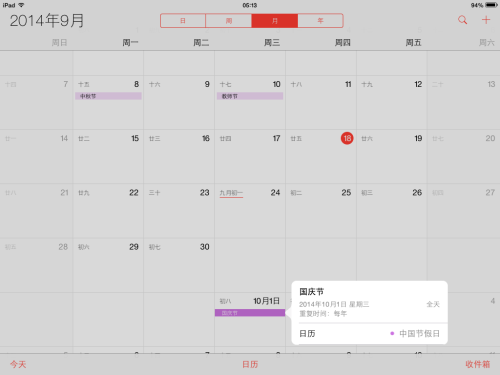Tap the Wi-Fi icon in status bar
The height and width of the screenshot is (375, 500).
pyautogui.click(x=21, y=5)
